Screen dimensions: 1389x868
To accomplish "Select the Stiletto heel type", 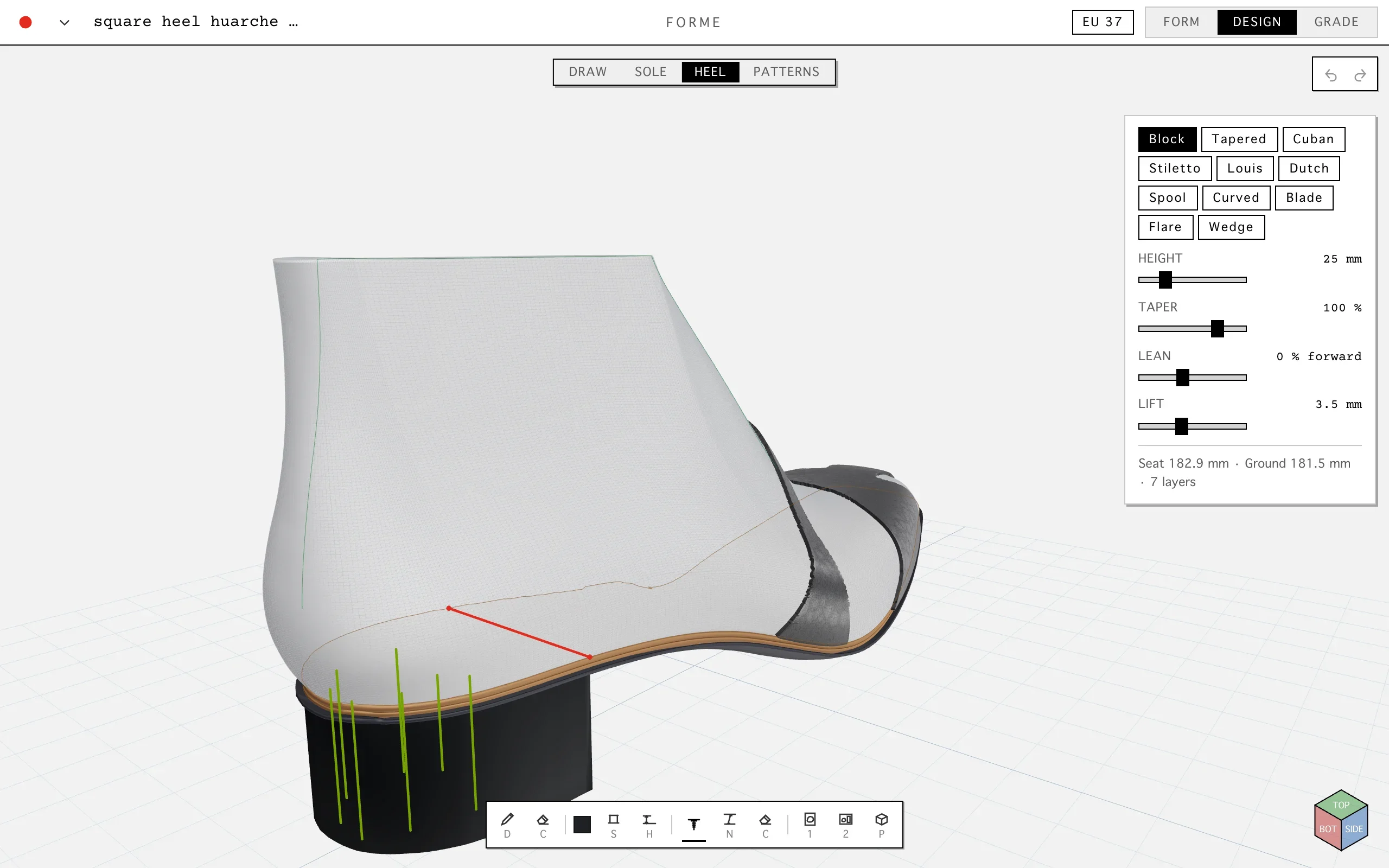I will click(x=1174, y=168).
